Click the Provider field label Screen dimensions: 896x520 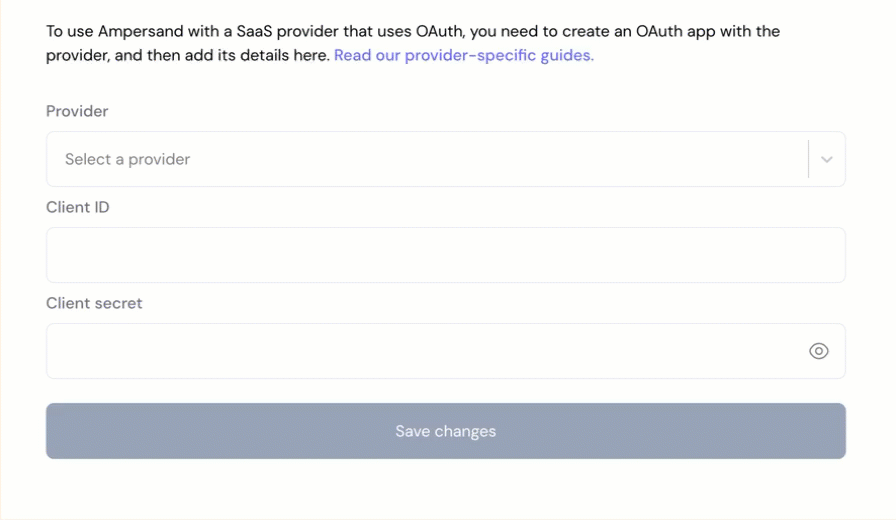[77, 111]
